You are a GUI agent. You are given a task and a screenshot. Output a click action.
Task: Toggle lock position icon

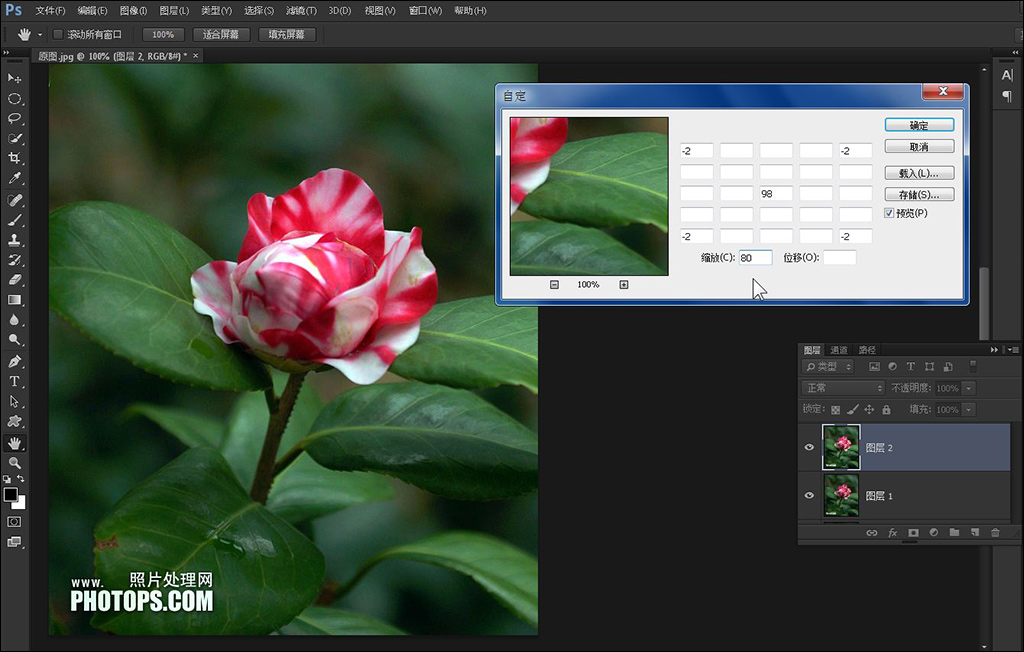point(869,410)
